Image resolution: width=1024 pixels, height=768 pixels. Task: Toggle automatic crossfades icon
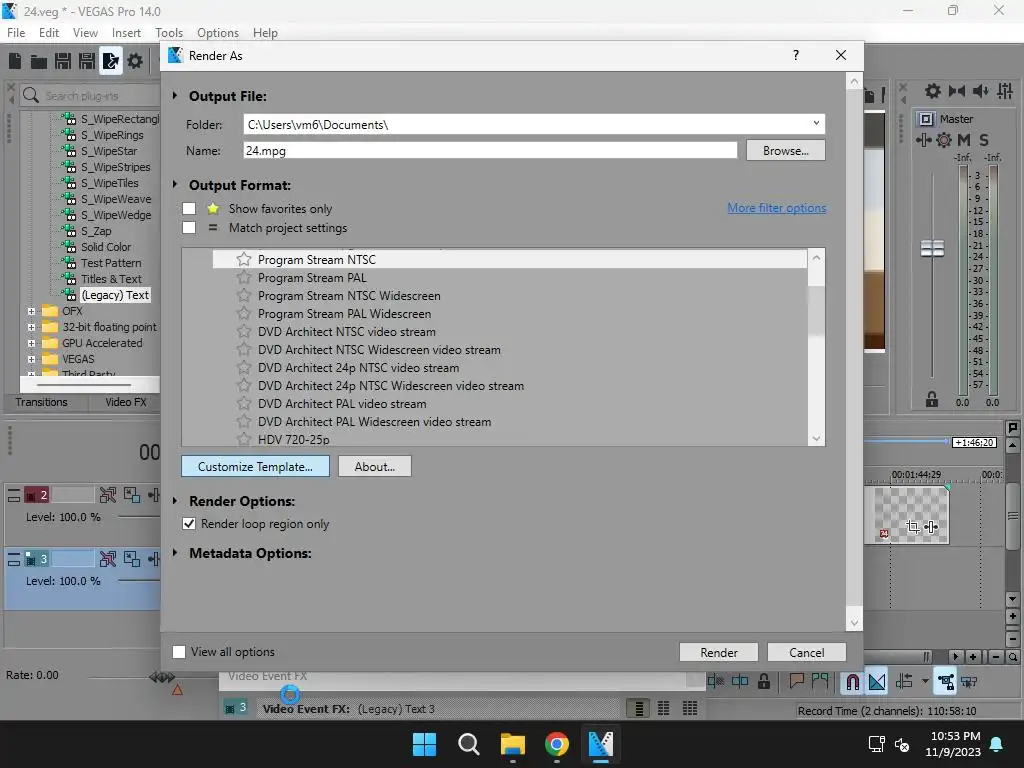click(x=877, y=682)
